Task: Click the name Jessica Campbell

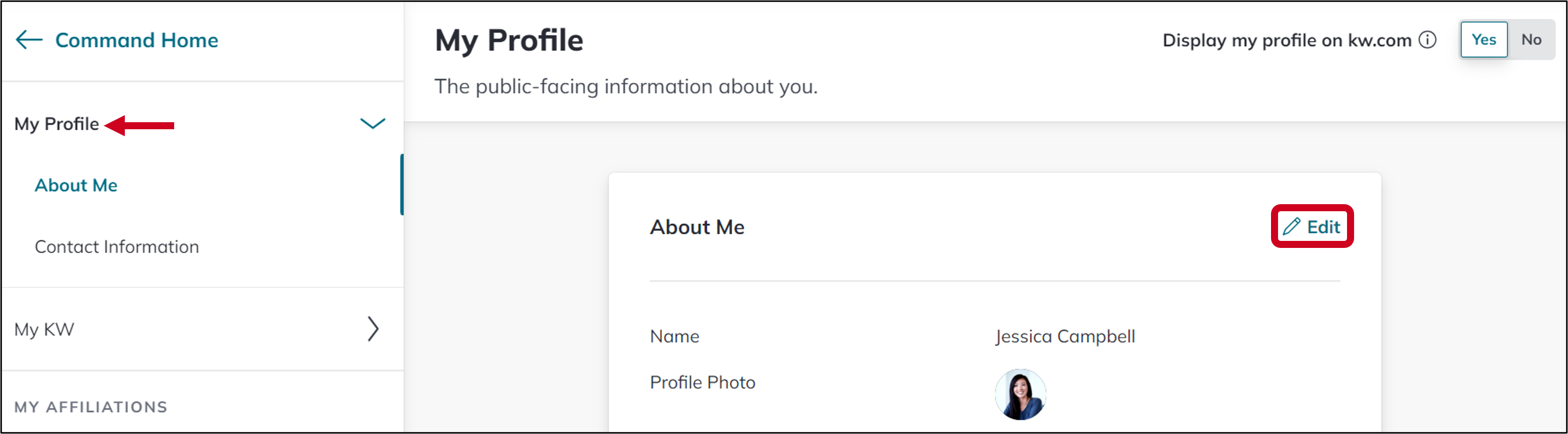Action: (1065, 336)
